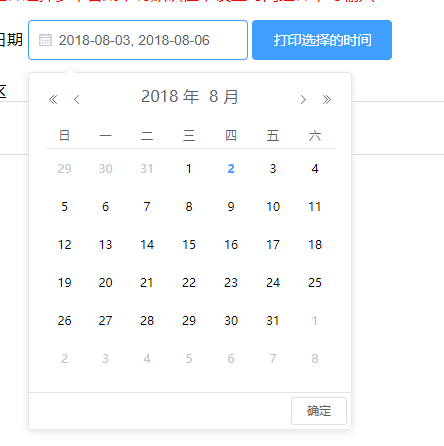This screenshot has width=444, height=446.
Task: Click the blue 打印选择的时间 button
Action: coord(322,40)
